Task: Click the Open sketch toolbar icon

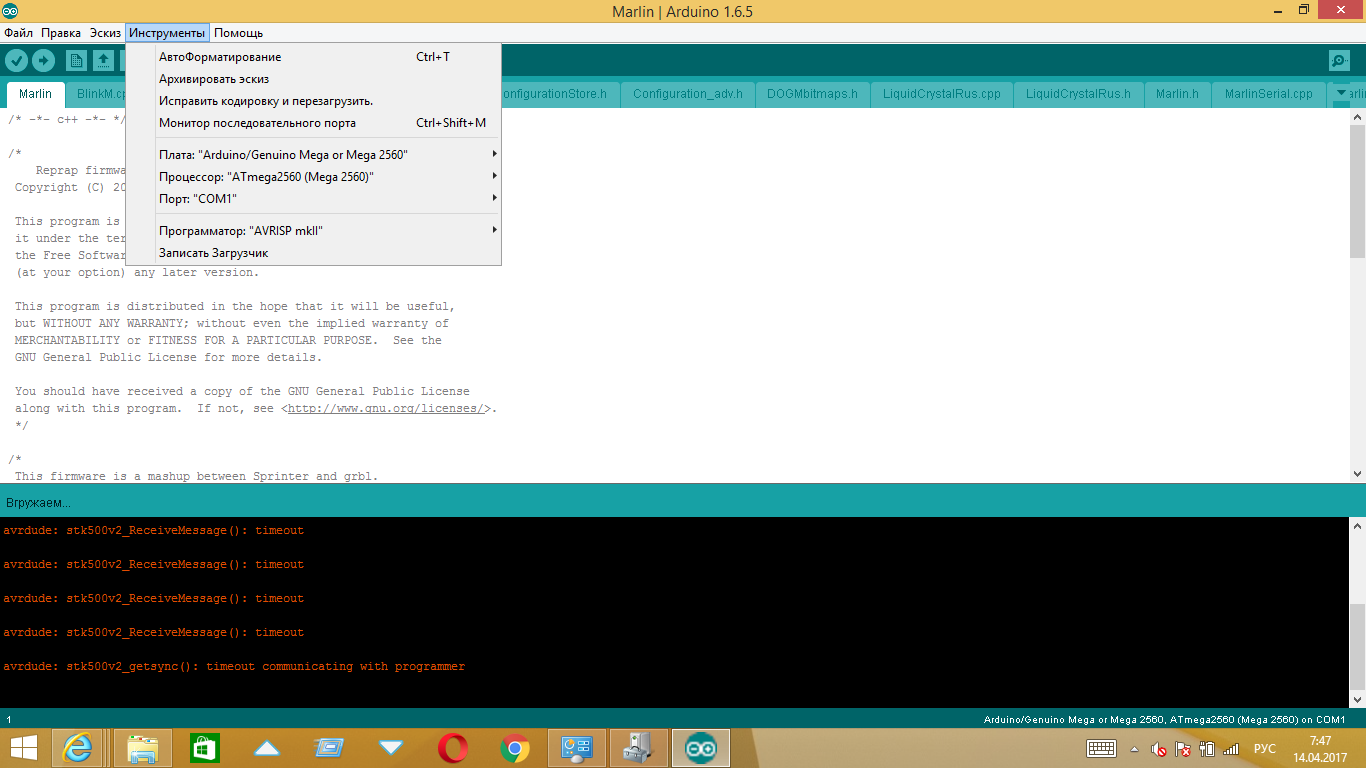Action: click(103, 60)
